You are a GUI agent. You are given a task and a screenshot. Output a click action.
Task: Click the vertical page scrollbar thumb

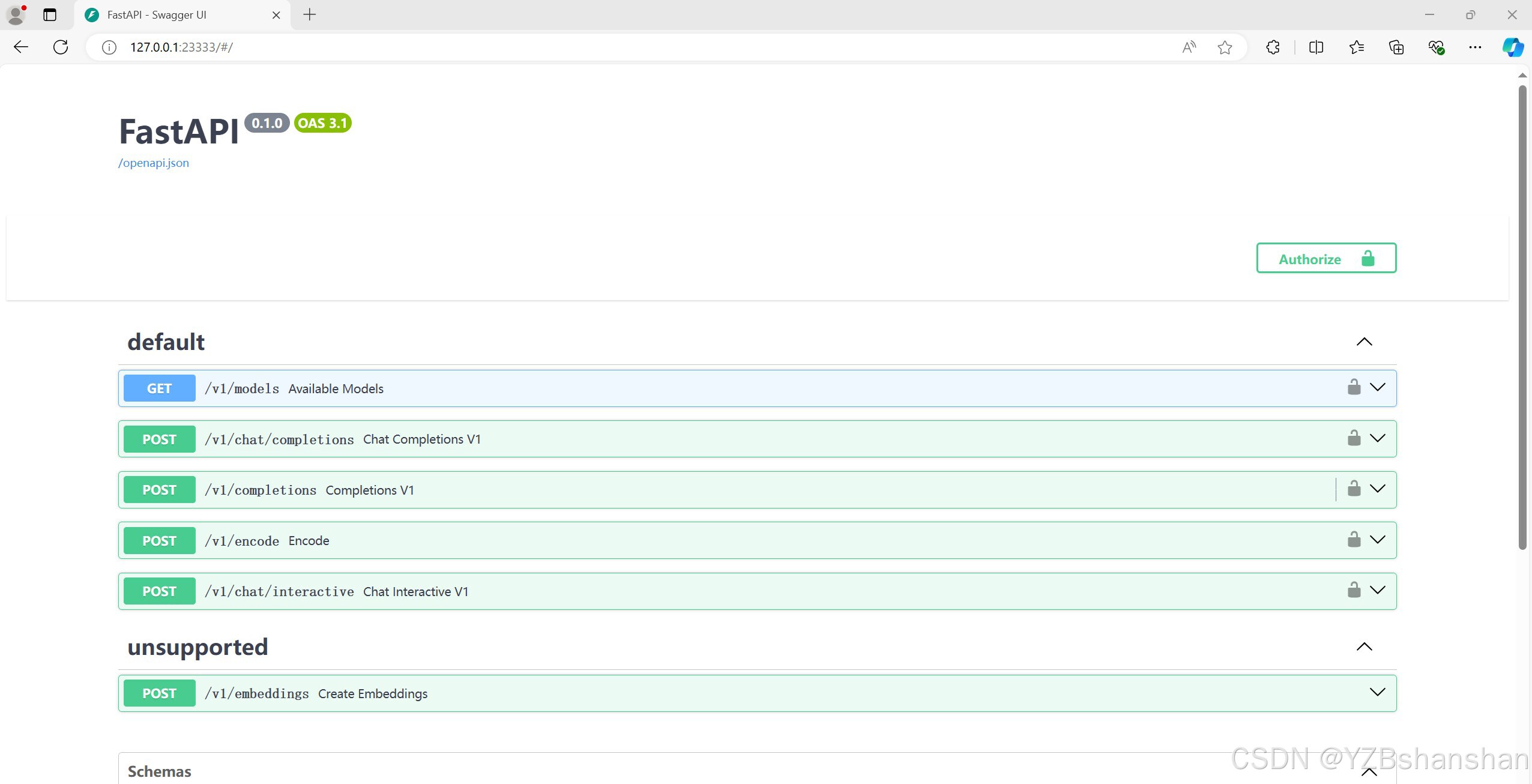tap(1522, 317)
